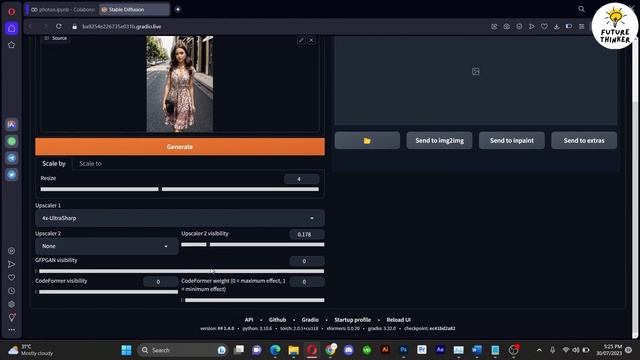The image size is (640, 360).
Task: Select the Stable Diffusion browser tab
Action: click(134, 9)
